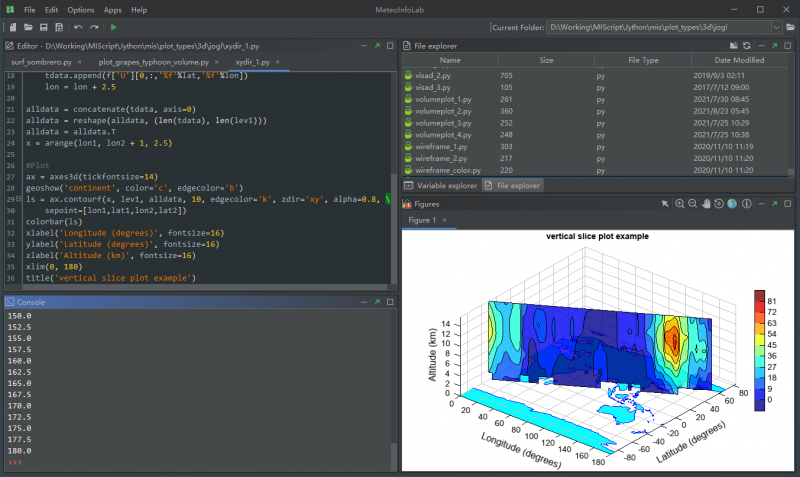Expand the Current Folder path dropdown
Viewport: 800px width, 477px height.
[x=777, y=27]
